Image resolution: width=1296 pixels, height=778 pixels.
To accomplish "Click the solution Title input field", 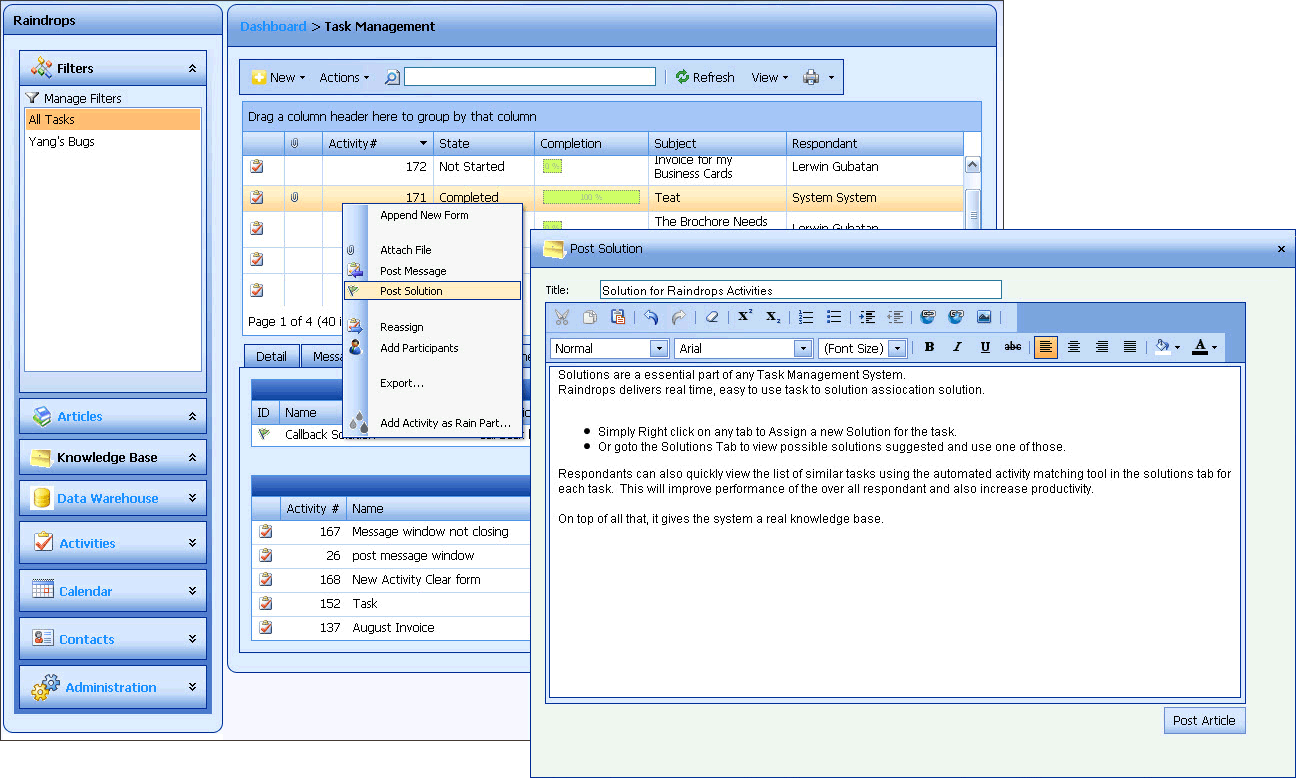I will [x=800, y=290].
